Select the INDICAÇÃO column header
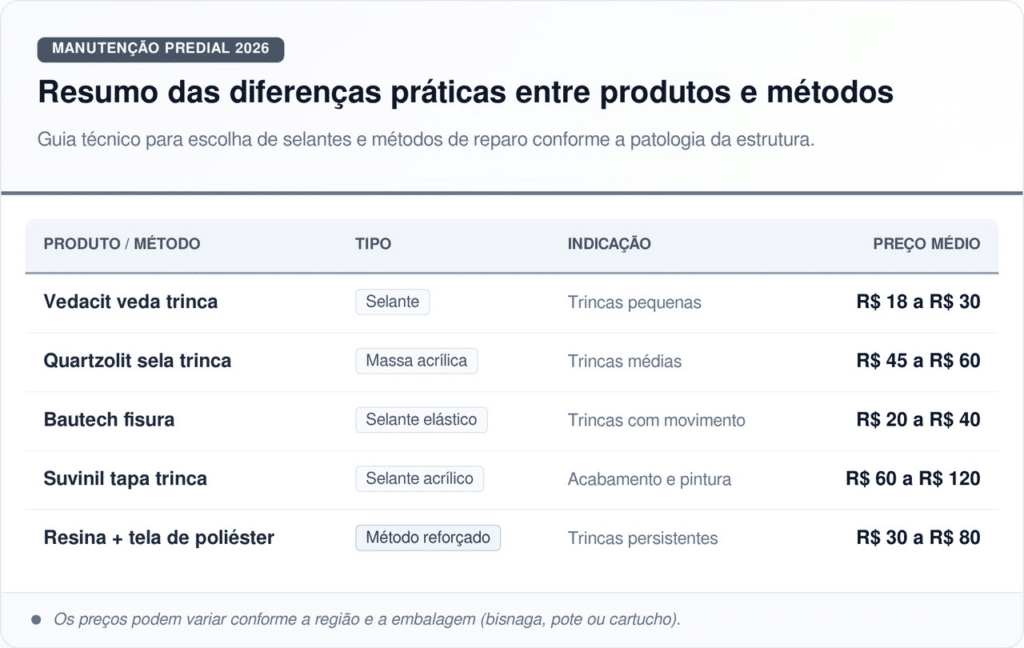 point(609,244)
